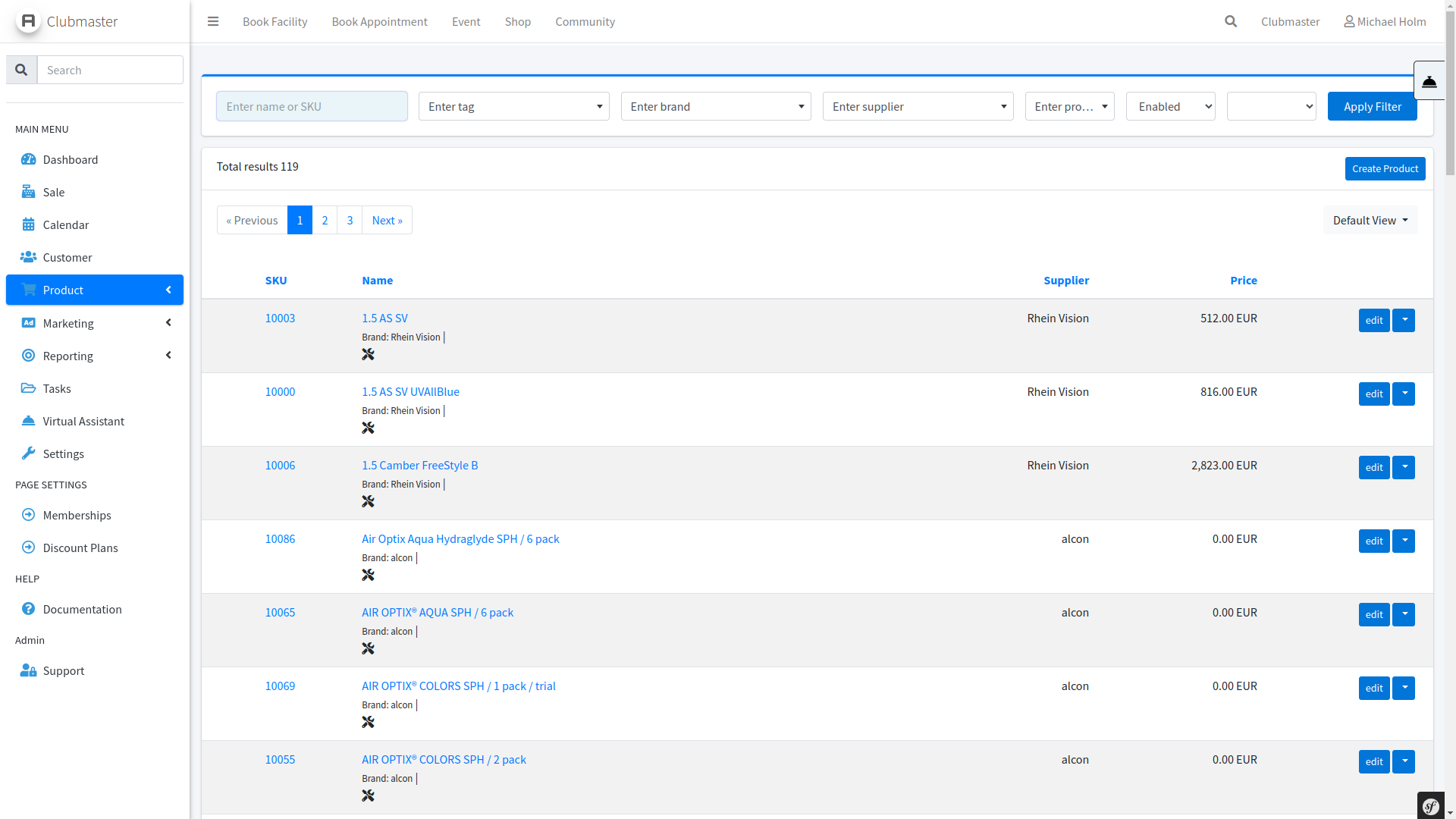This screenshot has width=1456, height=819.
Task: Open the Enabled status dropdown
Action: (1170, 106)
